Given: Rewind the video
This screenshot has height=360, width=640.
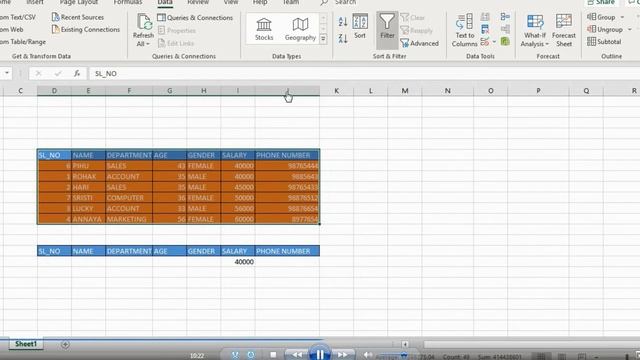Looking at the screenshot, I should tap(297, 355).
